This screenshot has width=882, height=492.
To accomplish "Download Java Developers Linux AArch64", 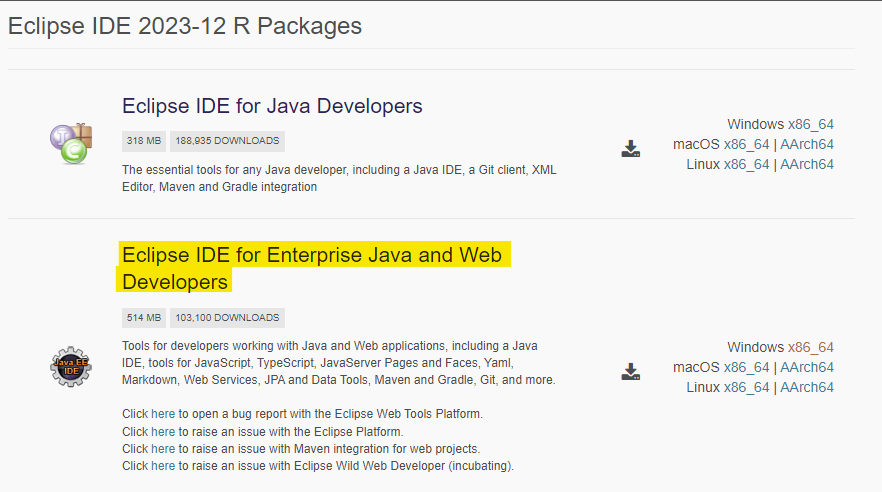I will pos(807,165).
